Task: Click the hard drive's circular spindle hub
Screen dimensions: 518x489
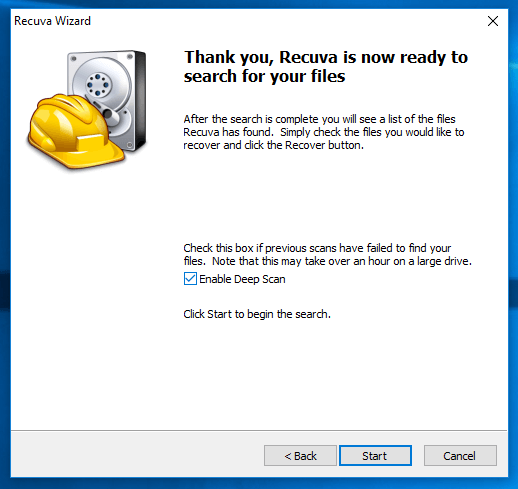Action: tap(98, 84)
